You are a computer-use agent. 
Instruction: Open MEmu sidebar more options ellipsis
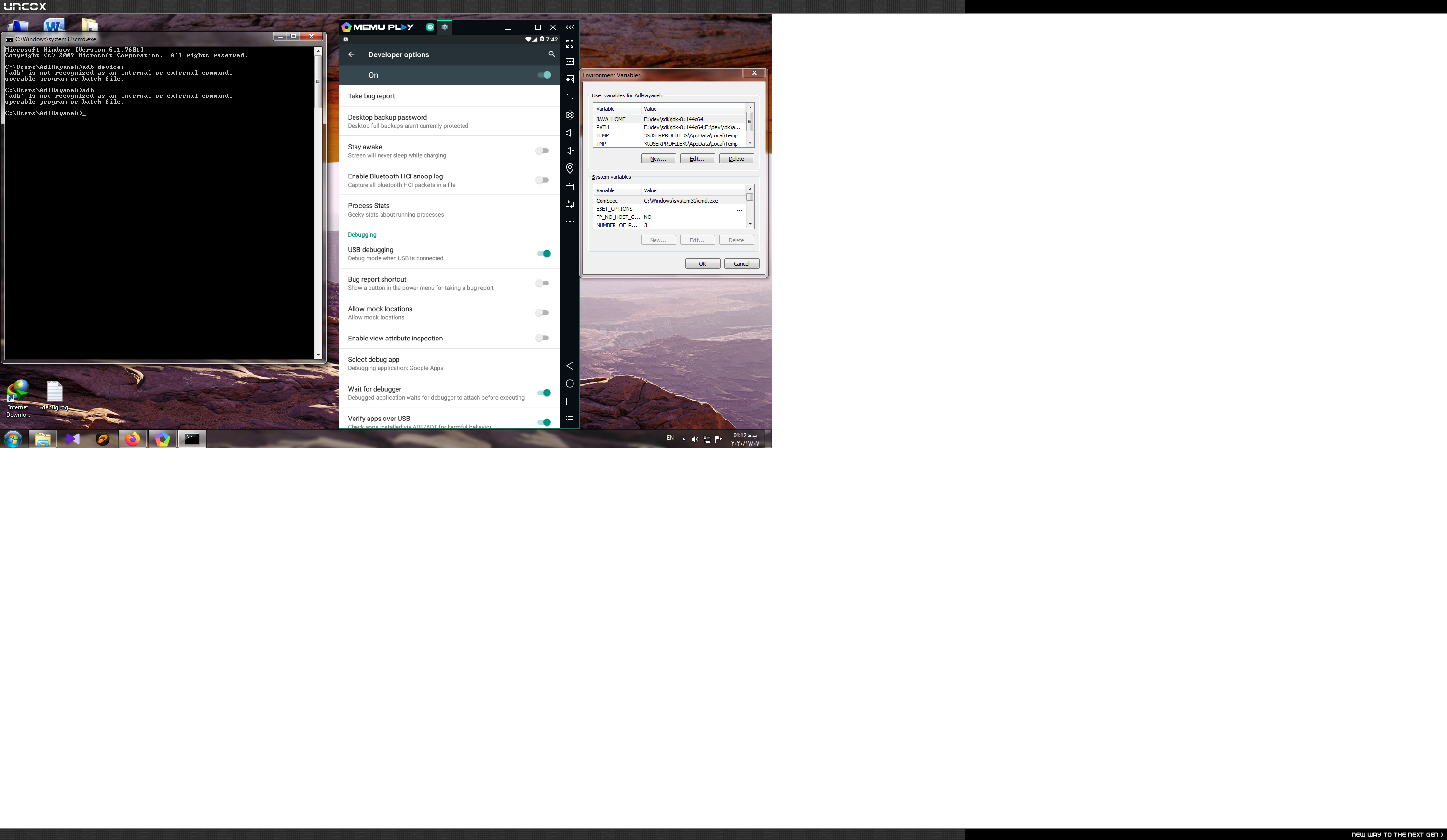pyautogui.click(x=570, y=222)
